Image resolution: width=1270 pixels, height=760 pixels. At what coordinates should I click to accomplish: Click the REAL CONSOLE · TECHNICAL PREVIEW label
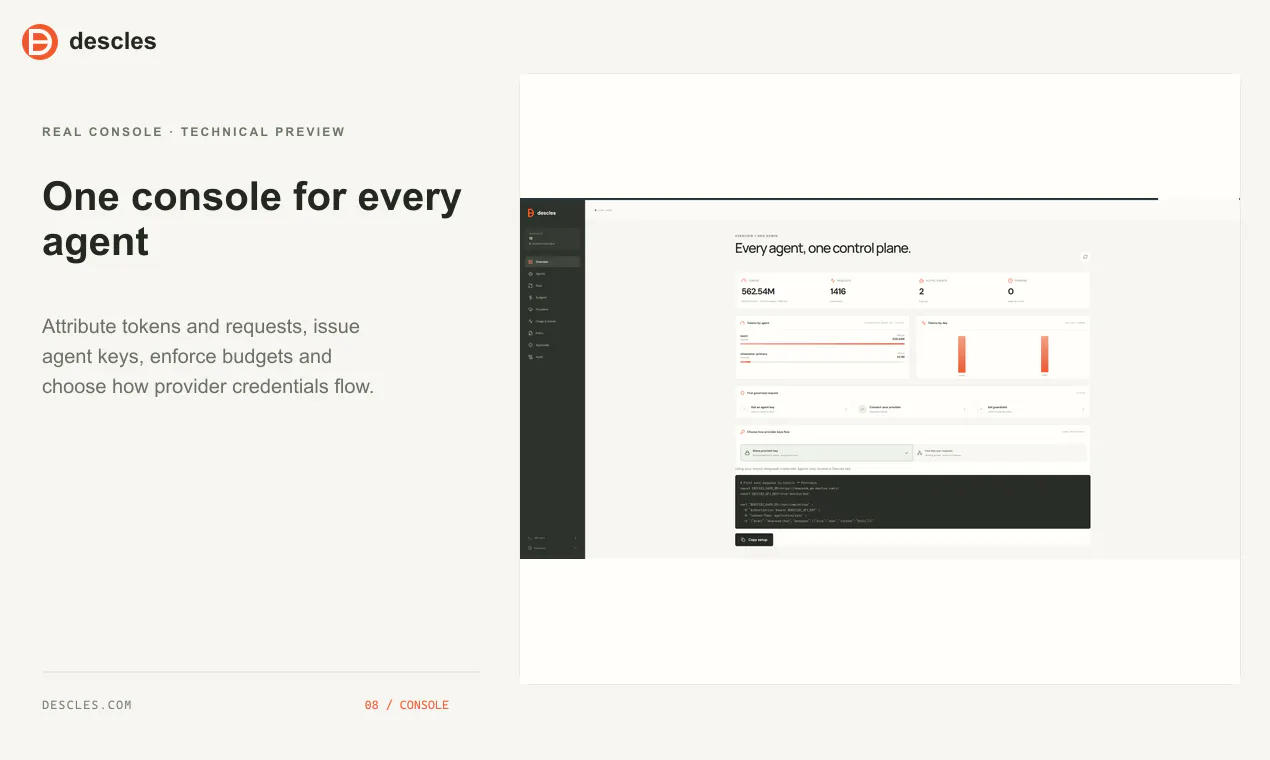point(194,132)
